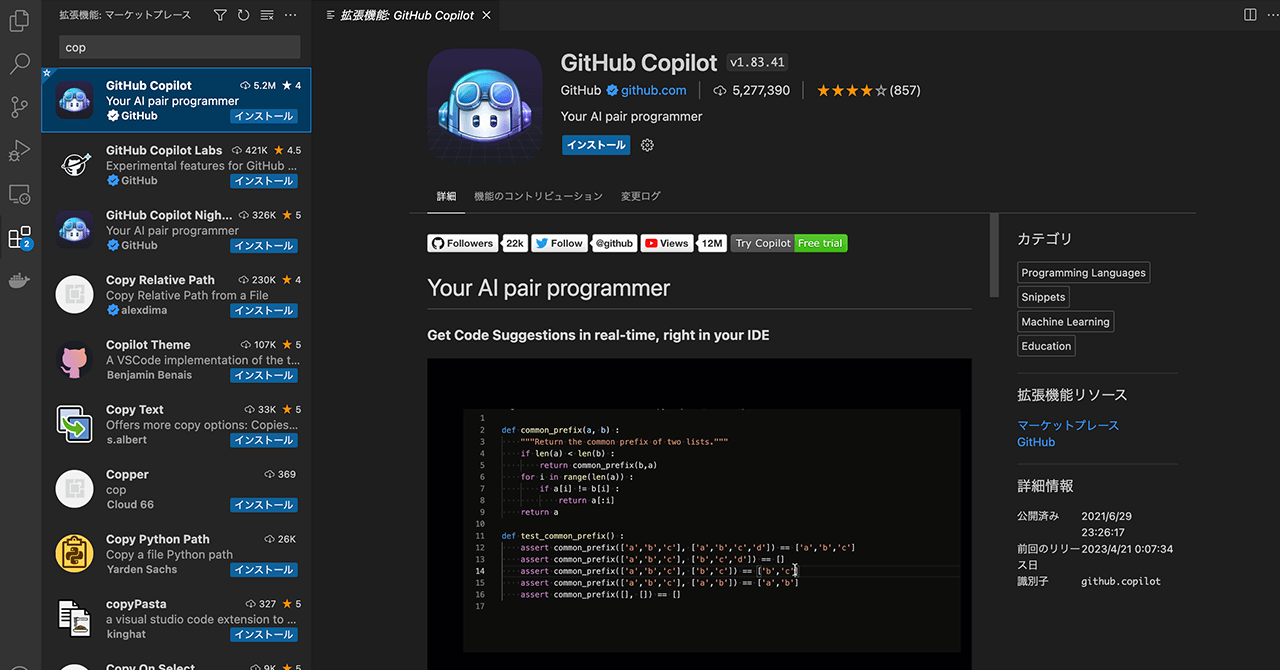Open the Search view in activity bar
This screenshot has width=1280, height=670.
click(20, 64)
